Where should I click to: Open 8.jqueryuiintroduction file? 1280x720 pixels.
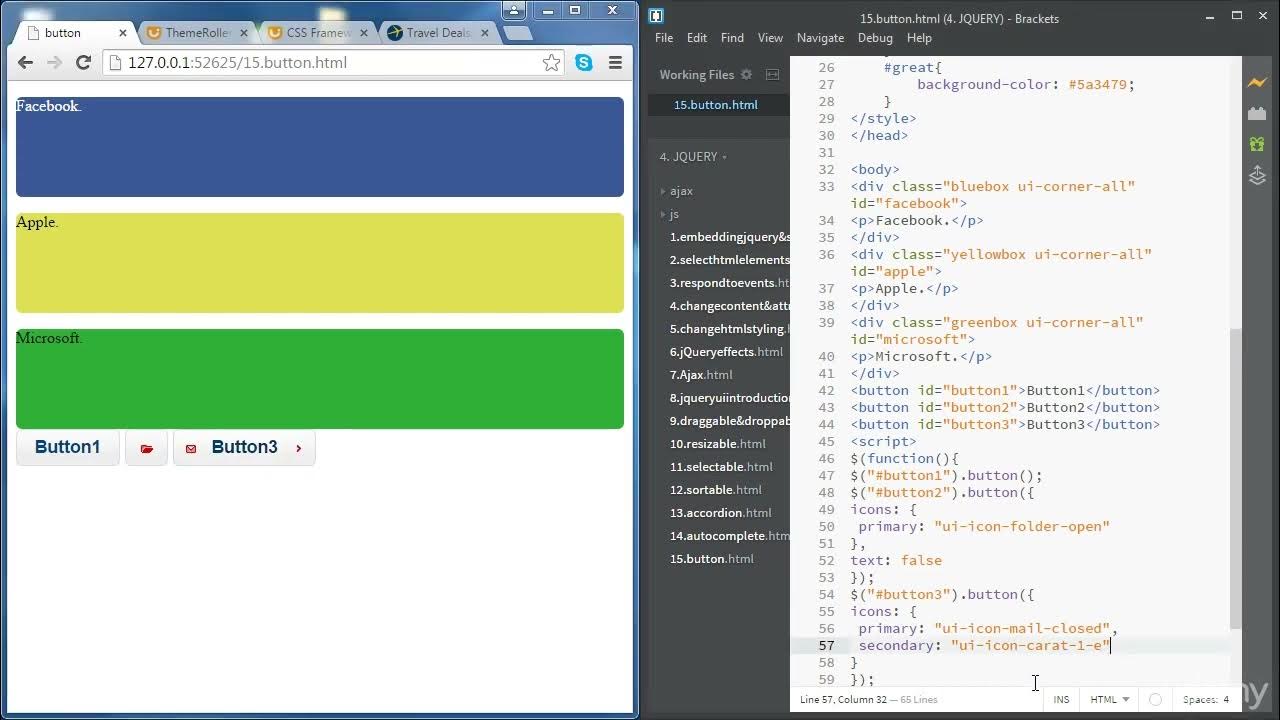pos(729,398)
